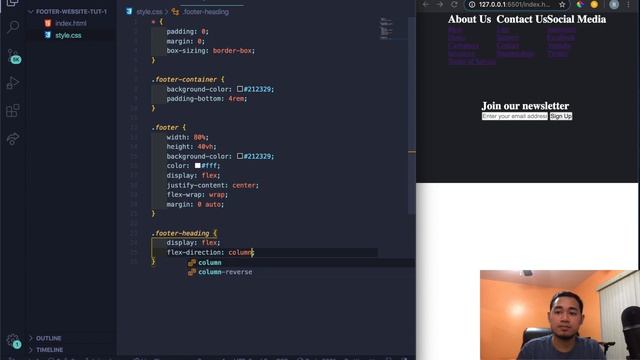640x360 pixels.
Task: Open the Manage settings gear
Action: [13, 341]
